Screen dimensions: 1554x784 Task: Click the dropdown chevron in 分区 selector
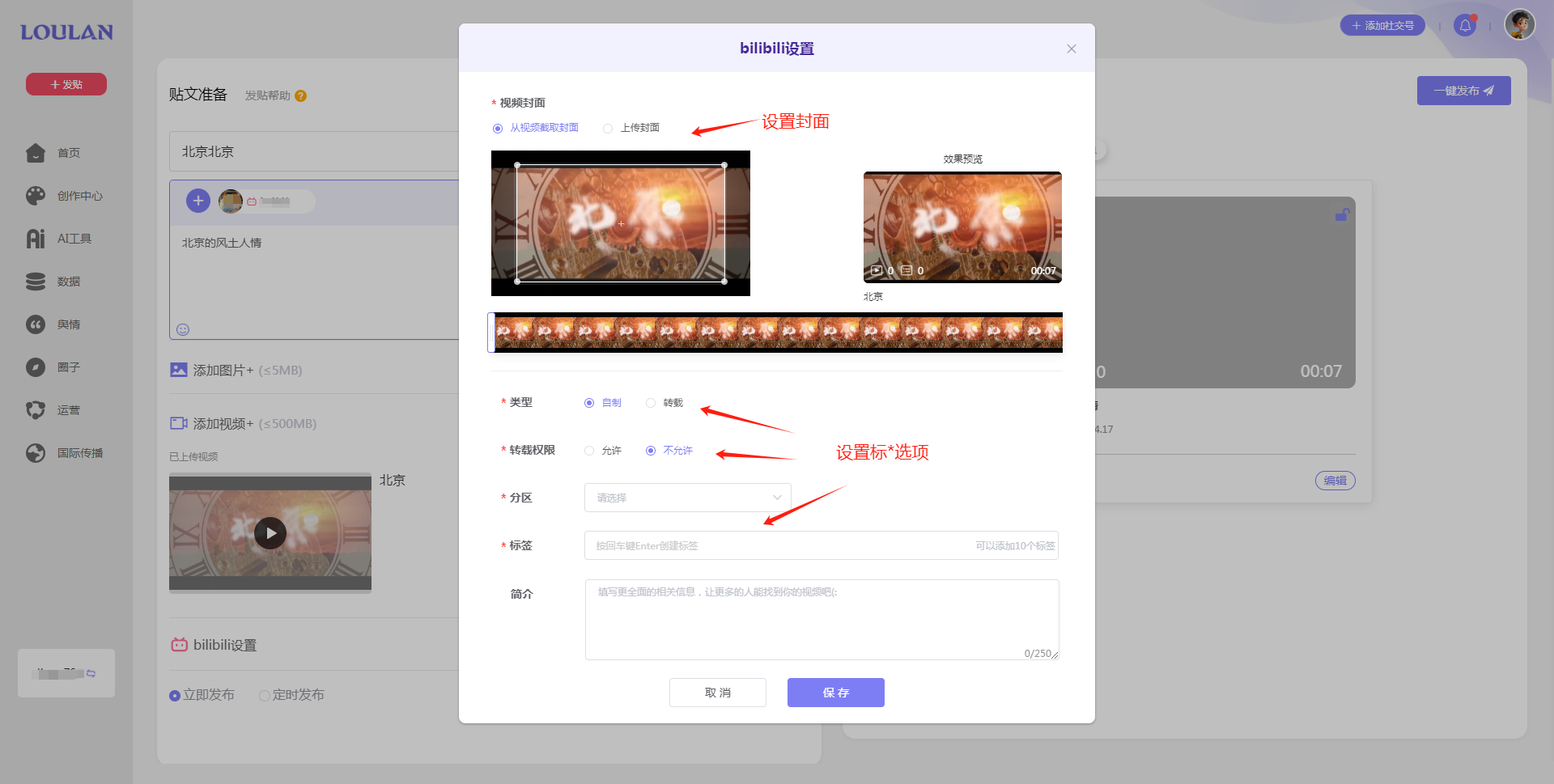click(x=777, y=498)
